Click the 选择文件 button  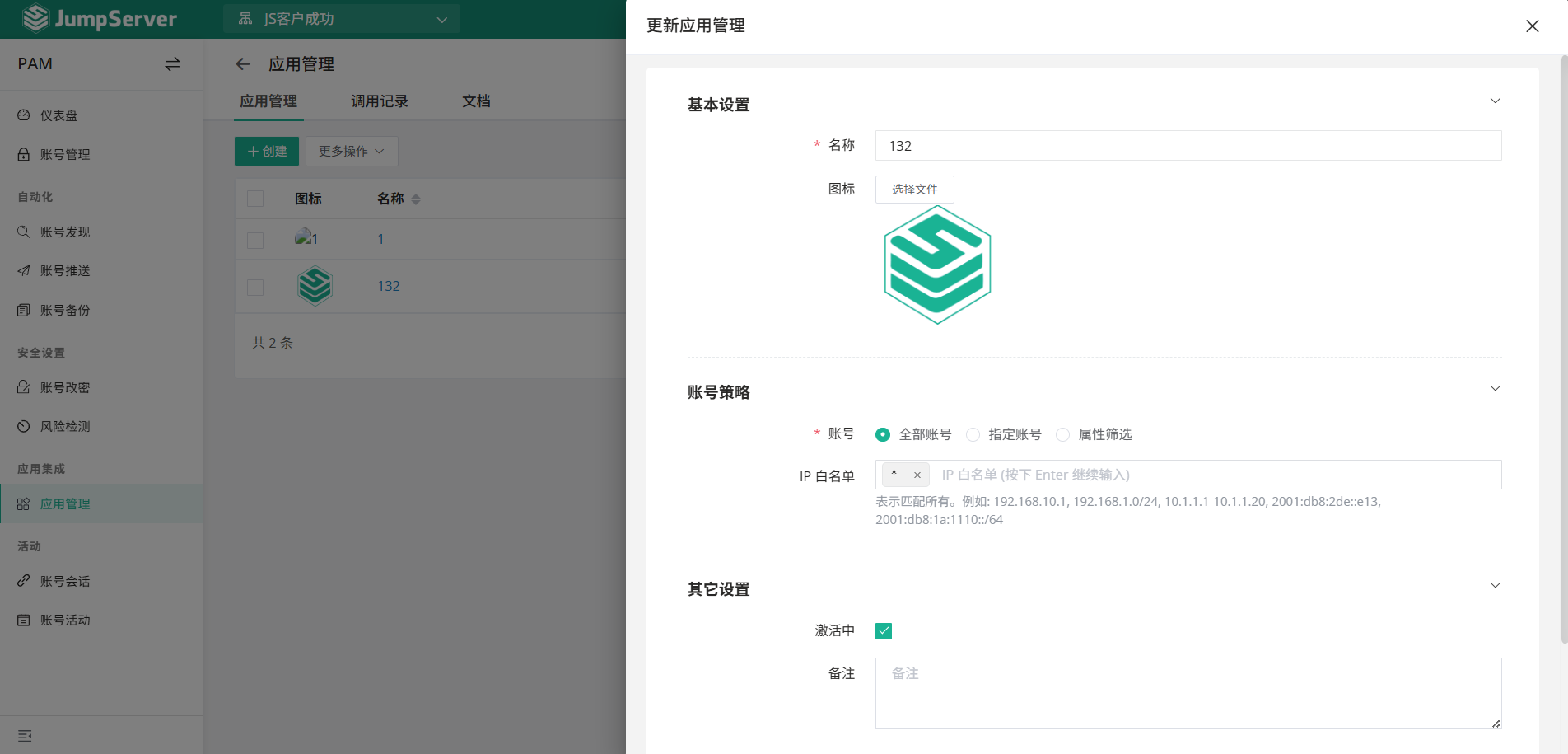pyautogui.click(x=914, y=190)
